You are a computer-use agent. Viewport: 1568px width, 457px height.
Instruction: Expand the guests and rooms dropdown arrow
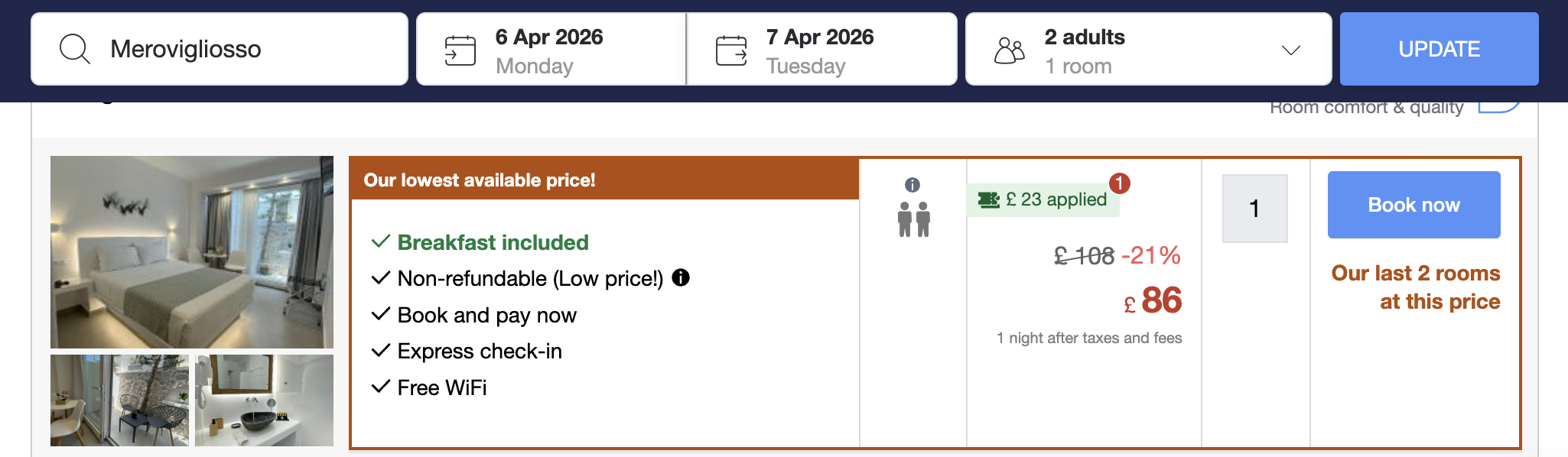(x=1290, y=50)
